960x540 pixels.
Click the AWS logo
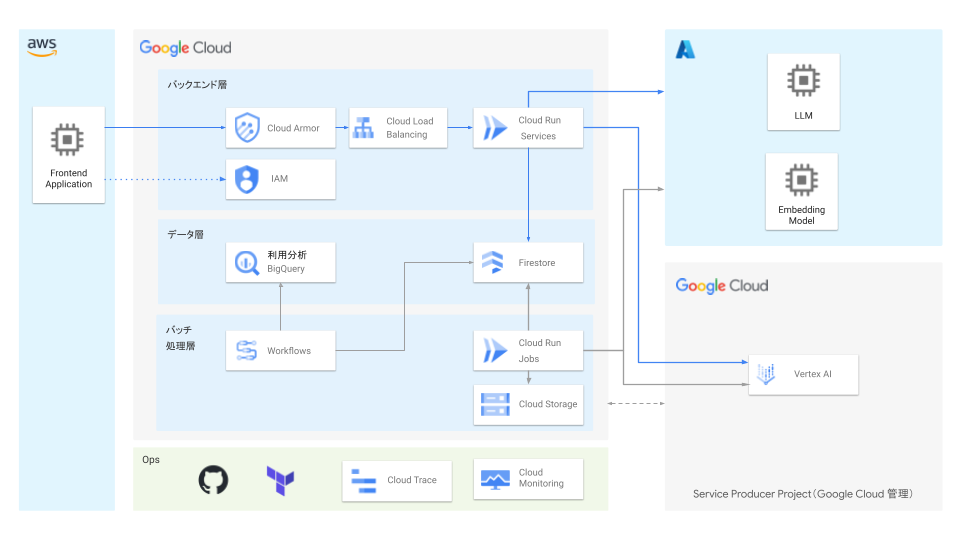42,47
